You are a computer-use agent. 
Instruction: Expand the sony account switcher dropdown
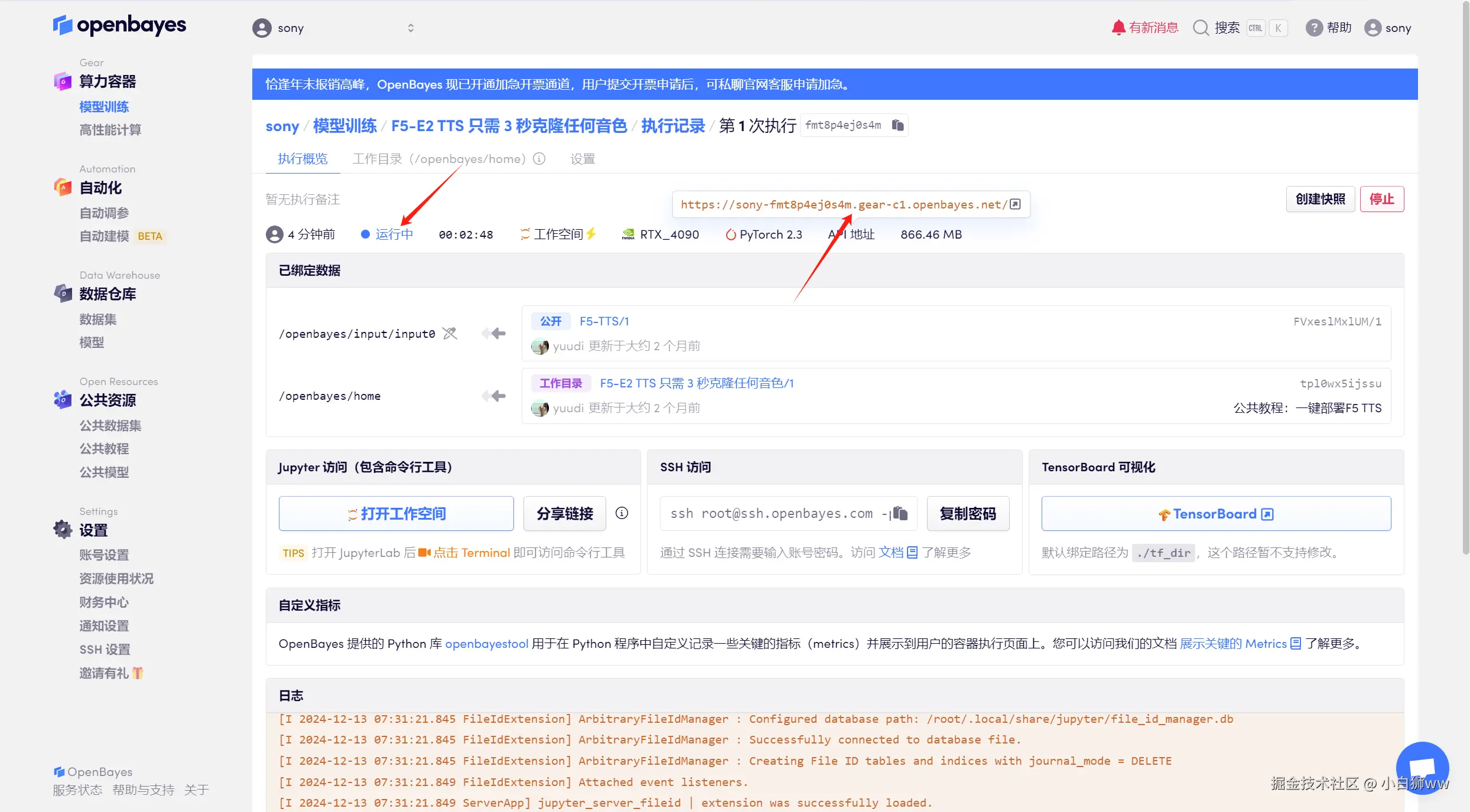(411, 28)
